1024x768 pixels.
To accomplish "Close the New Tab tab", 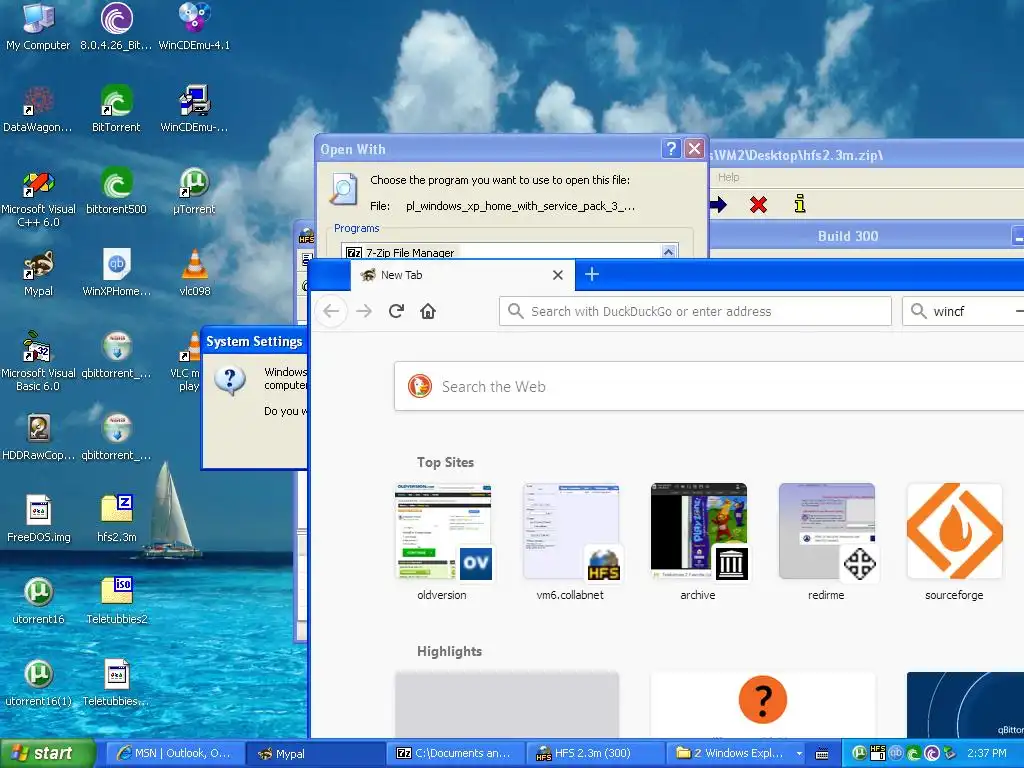I will (558, 275).
